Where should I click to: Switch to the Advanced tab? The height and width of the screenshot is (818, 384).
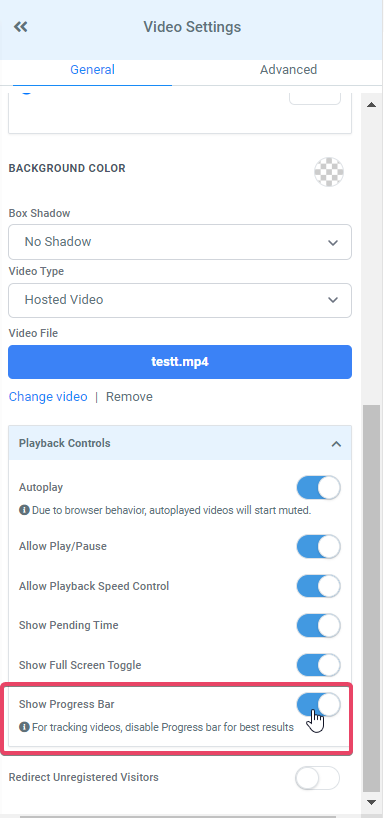[x=288, y=70]
